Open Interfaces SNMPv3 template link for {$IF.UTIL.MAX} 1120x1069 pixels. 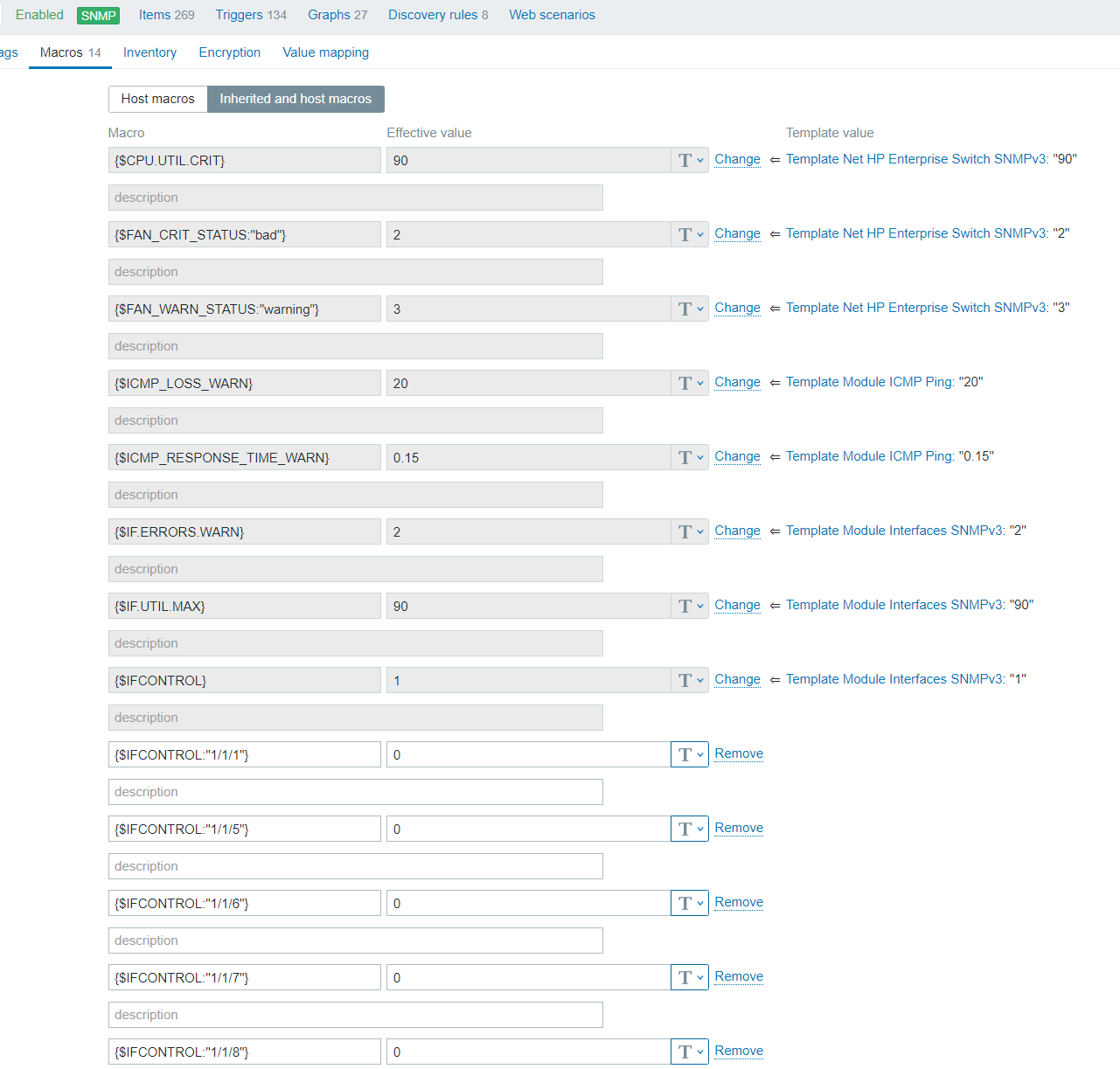pyautogui.click(x=894, y=605)
